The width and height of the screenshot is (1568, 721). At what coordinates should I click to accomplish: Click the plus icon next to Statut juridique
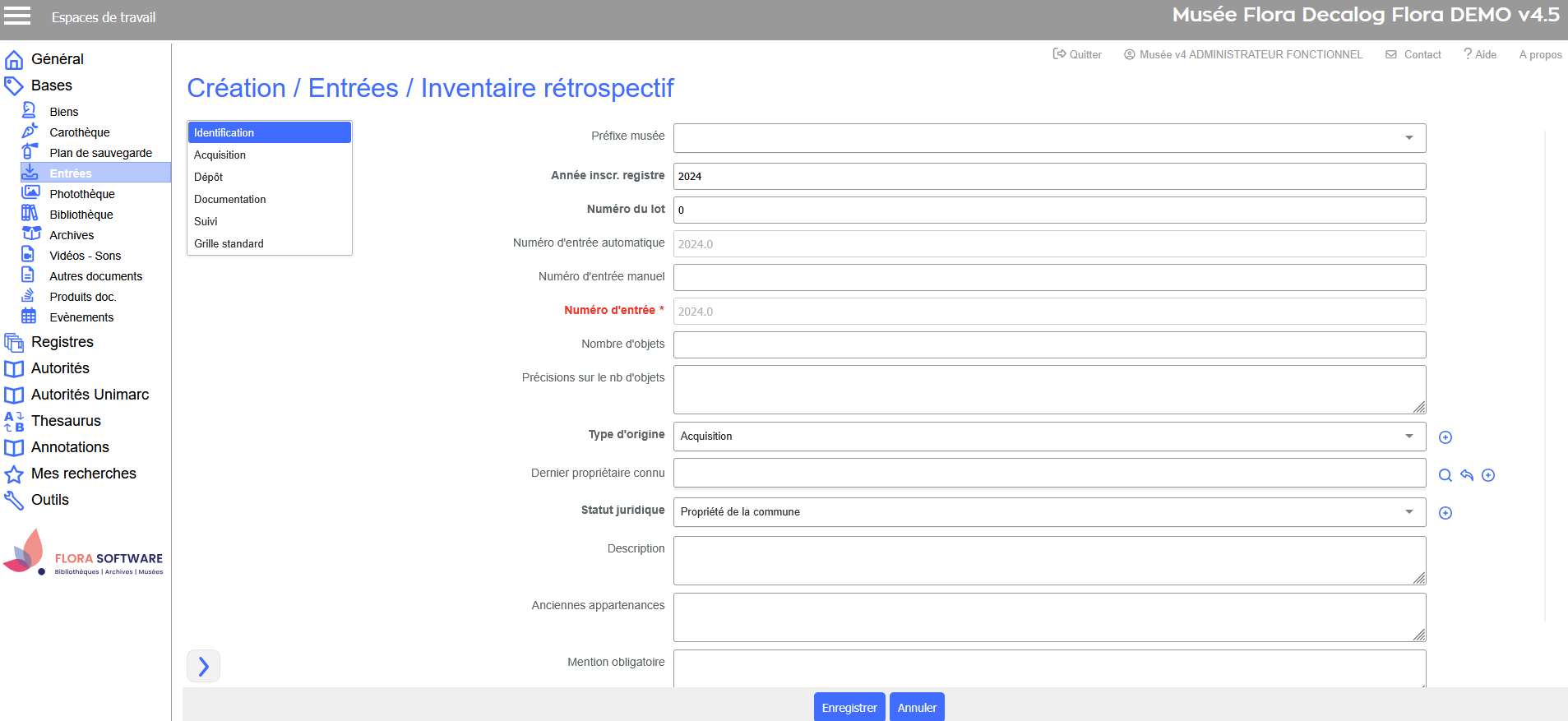[x=1445, y=513]
